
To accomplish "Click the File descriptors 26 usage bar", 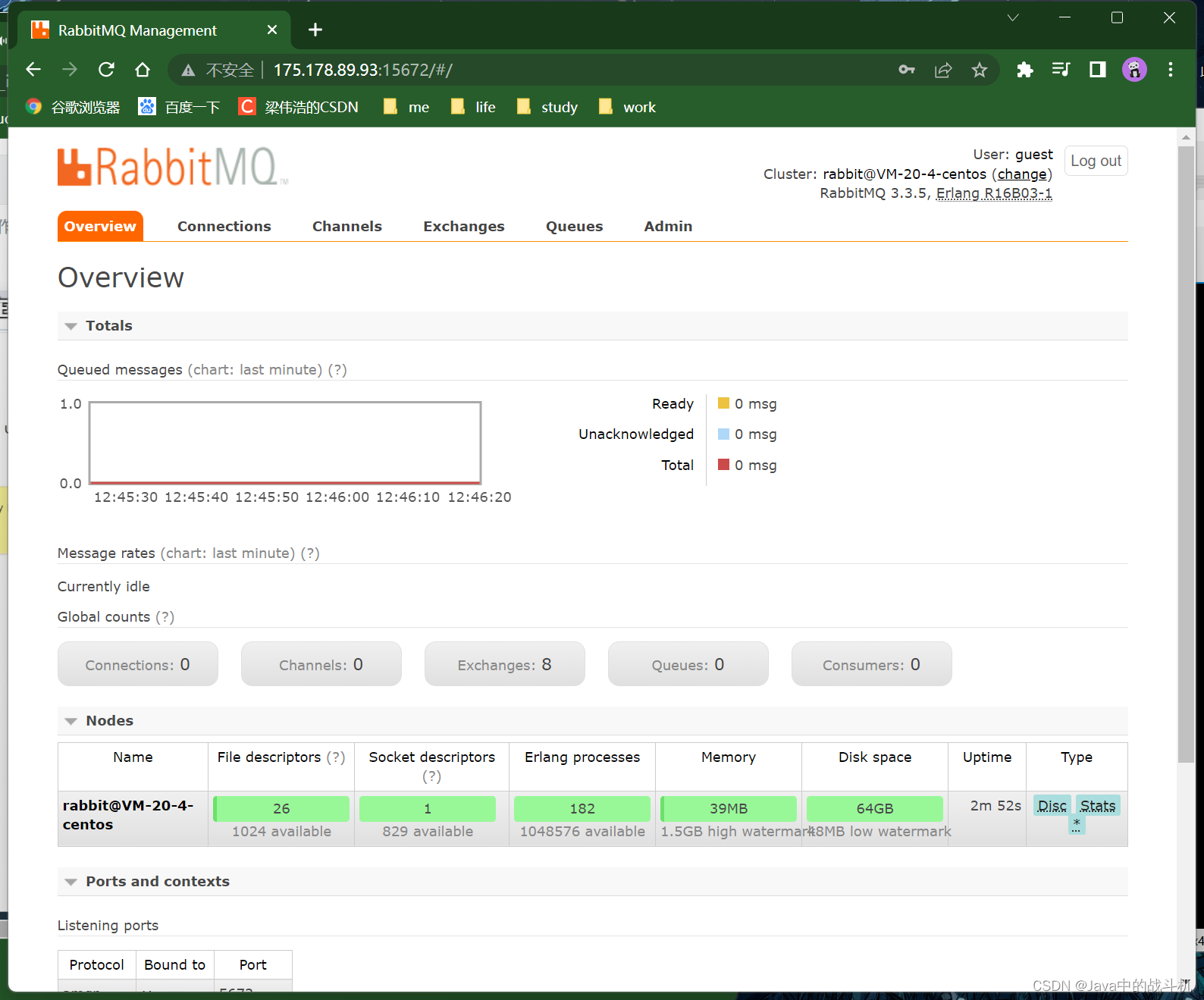I will (x=281, y=808).
